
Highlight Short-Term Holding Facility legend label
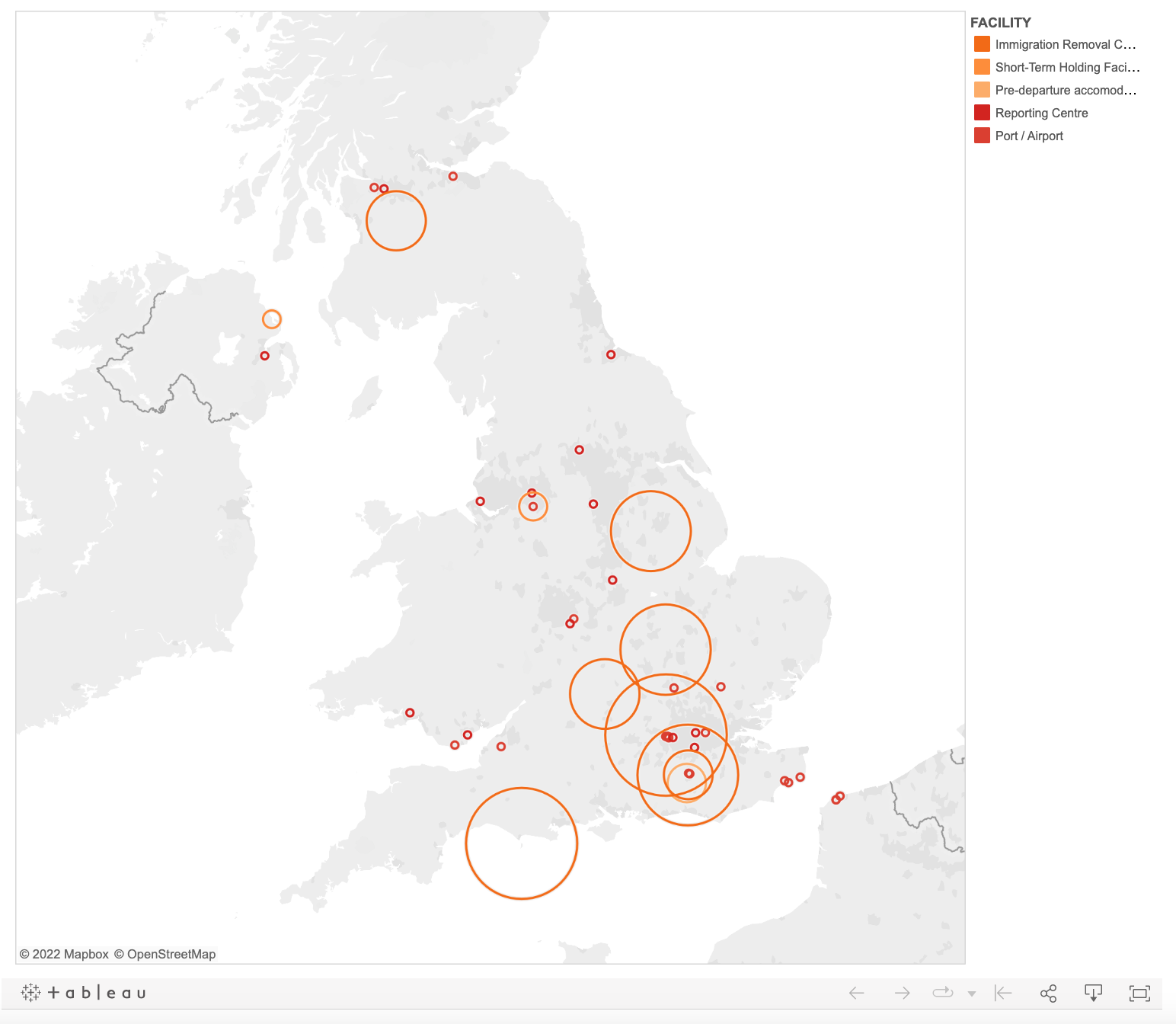[1067, 67]
